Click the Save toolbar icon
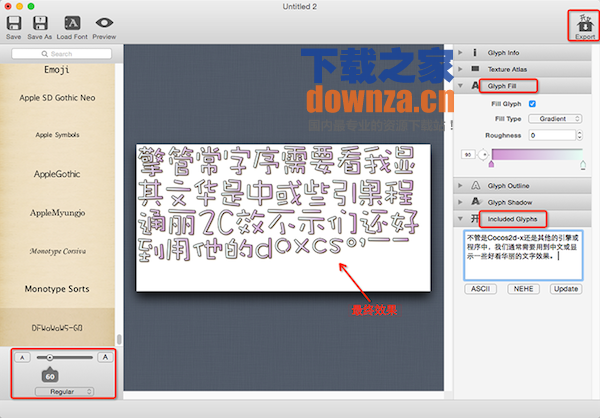The image size is (600, 418). pyautogui.click(x=14, y=23)
